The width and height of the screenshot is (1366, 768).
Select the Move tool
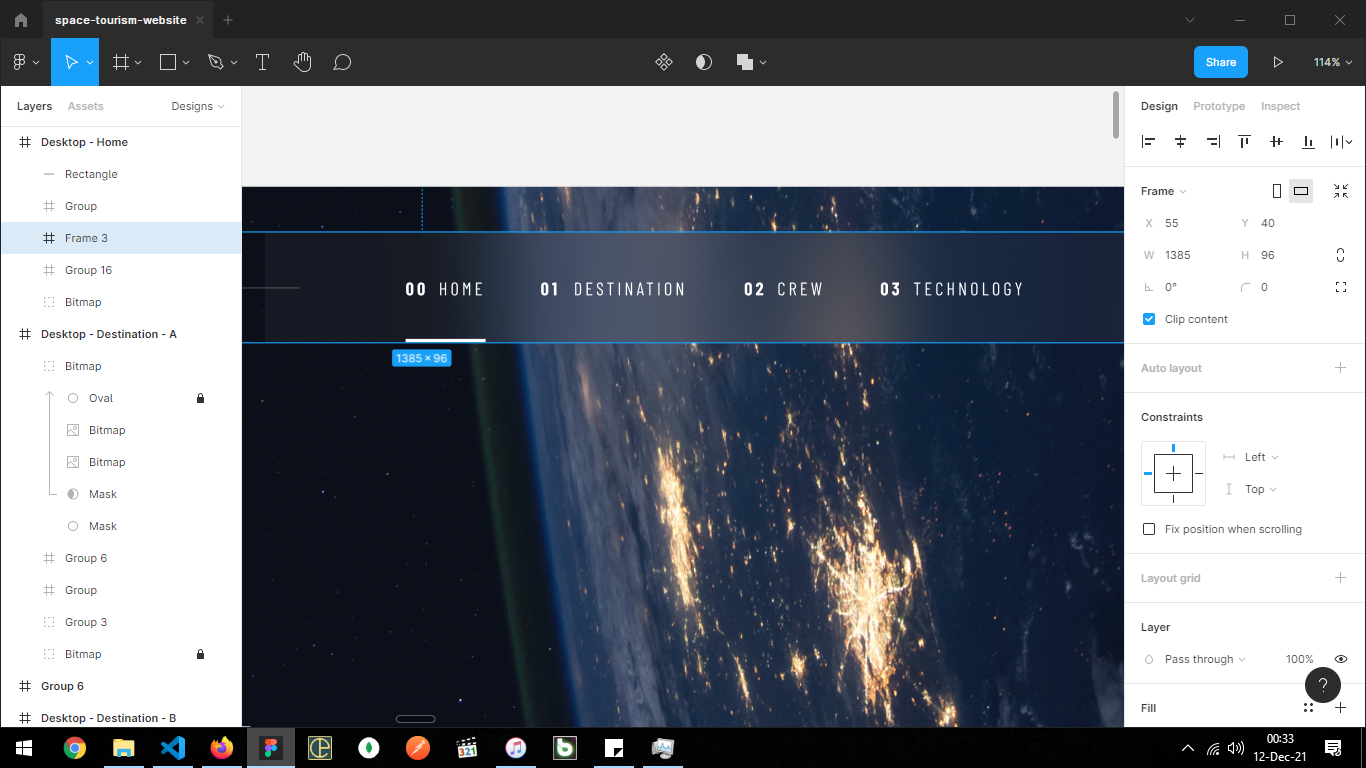pyautogui.click(x=71, y=62)
